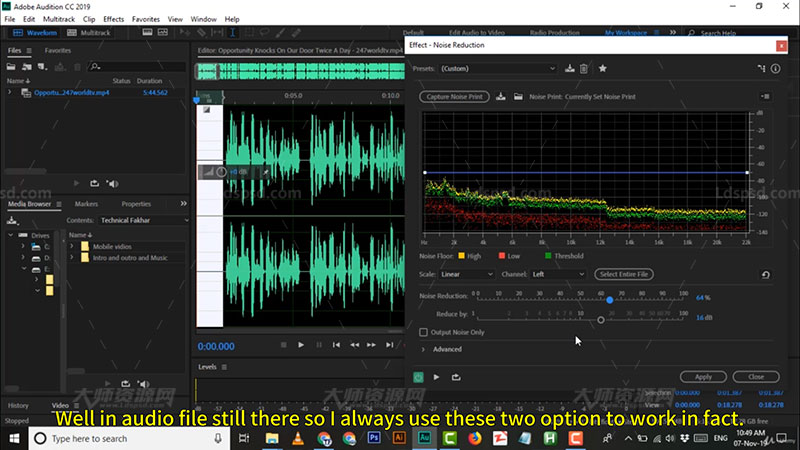
Task: Preview play in Noise Reduction dialog
Action: tap(436, 377)
